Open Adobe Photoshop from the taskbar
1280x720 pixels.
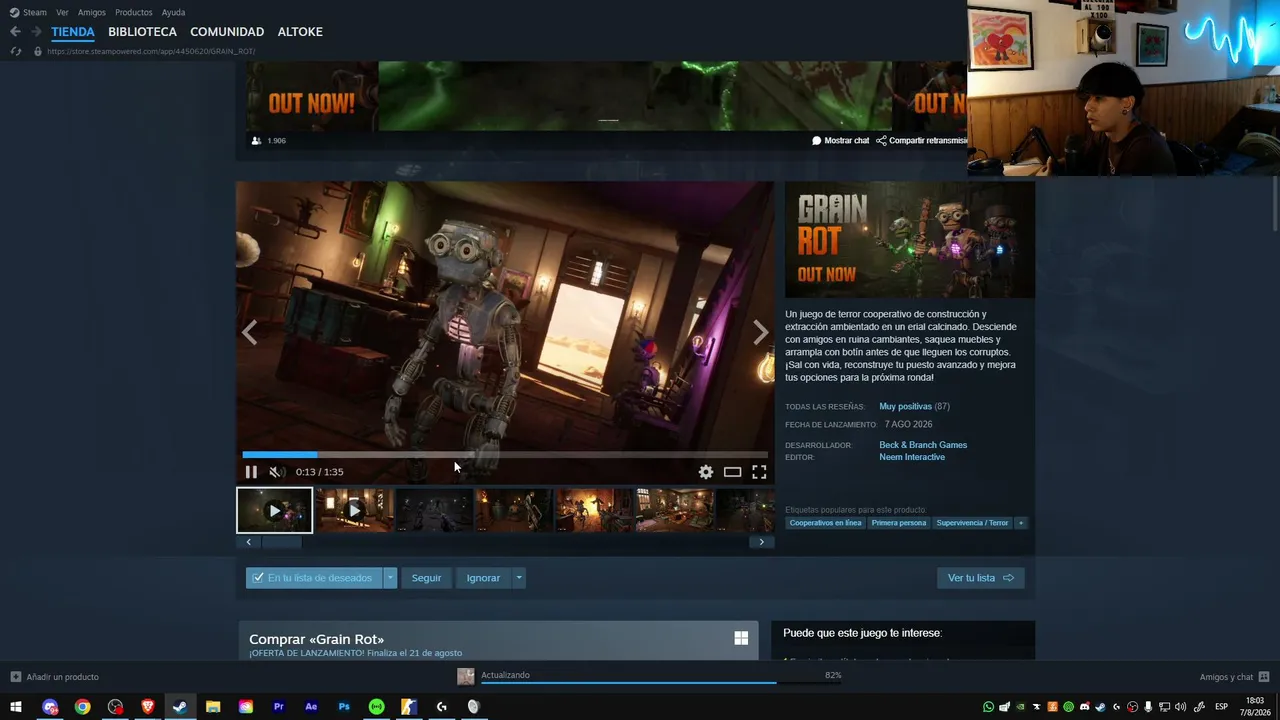point(344,707)
